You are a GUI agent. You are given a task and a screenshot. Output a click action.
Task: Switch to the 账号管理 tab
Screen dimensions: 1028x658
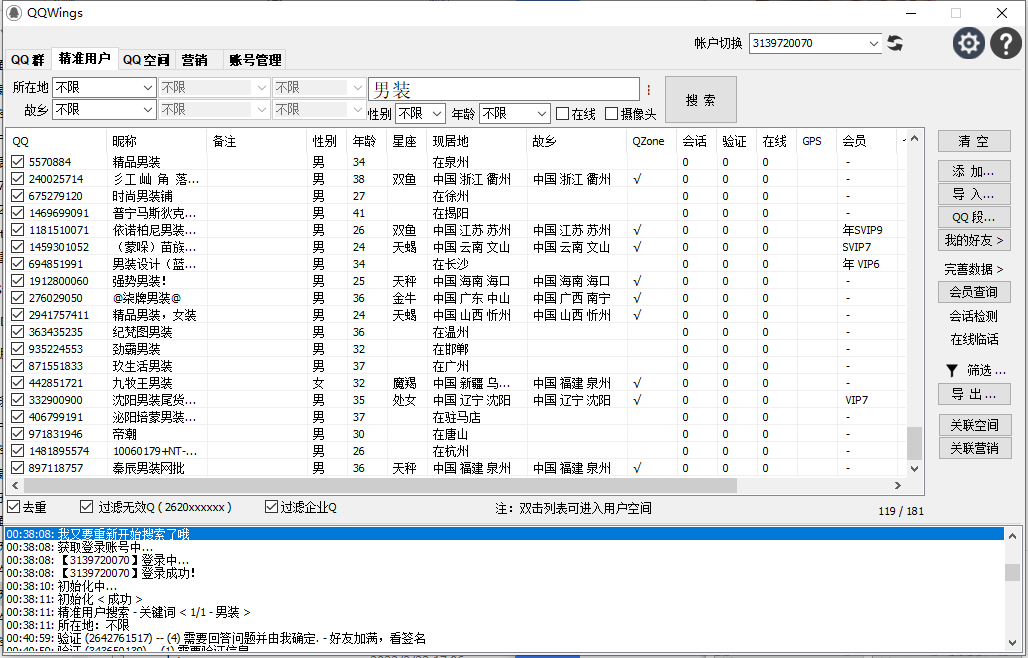[255, 60]
